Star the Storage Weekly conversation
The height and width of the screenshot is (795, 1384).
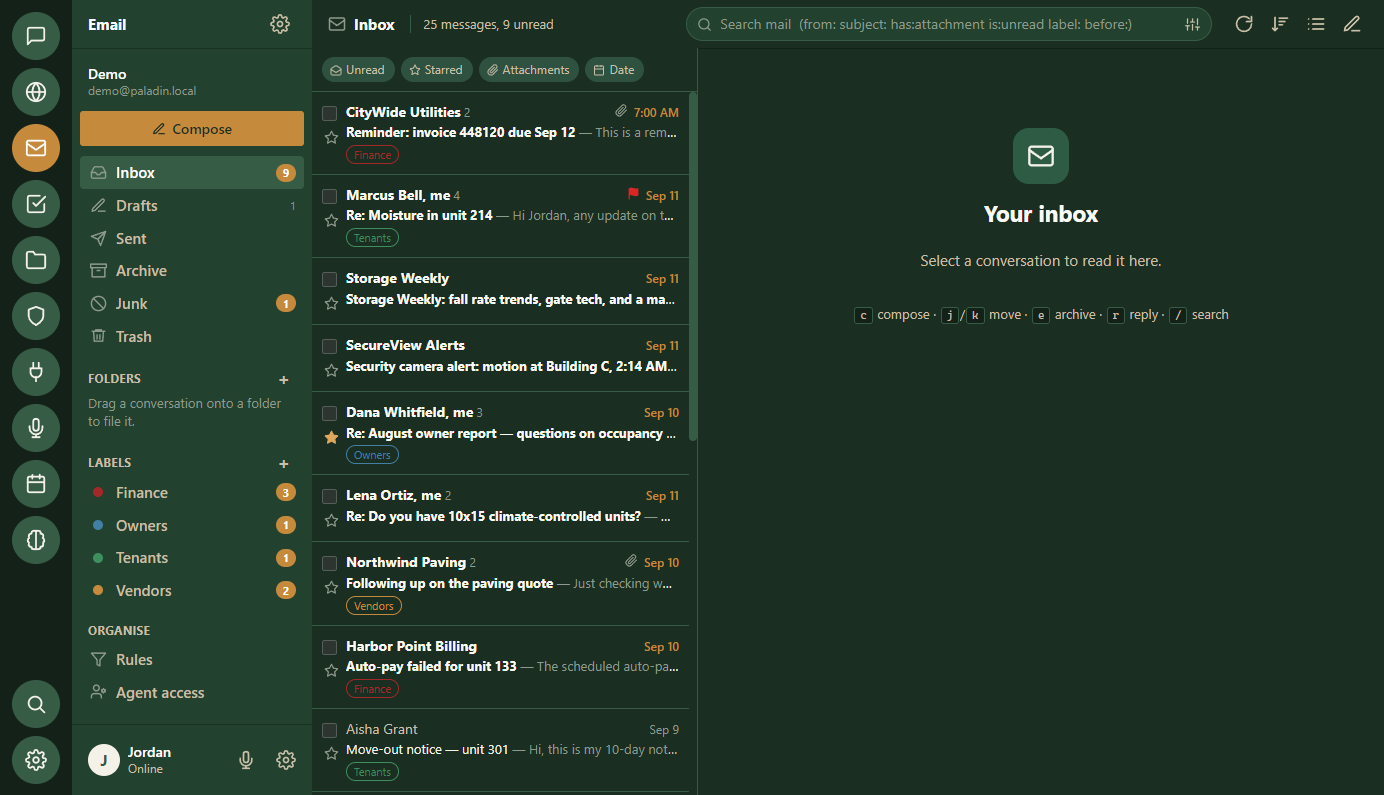(x=331, y=303)
